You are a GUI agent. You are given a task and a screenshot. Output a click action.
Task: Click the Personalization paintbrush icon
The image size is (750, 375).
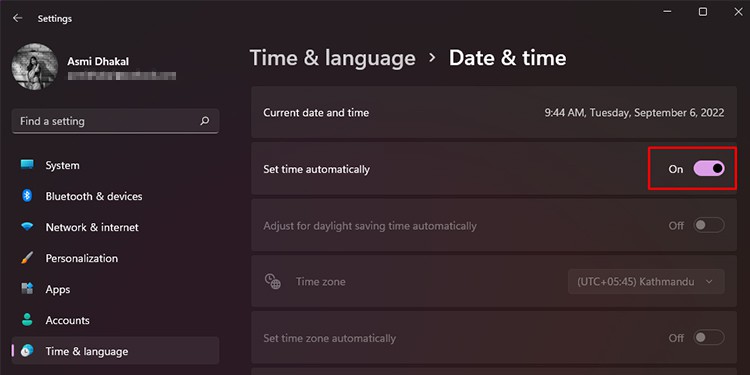coord(27,258)
